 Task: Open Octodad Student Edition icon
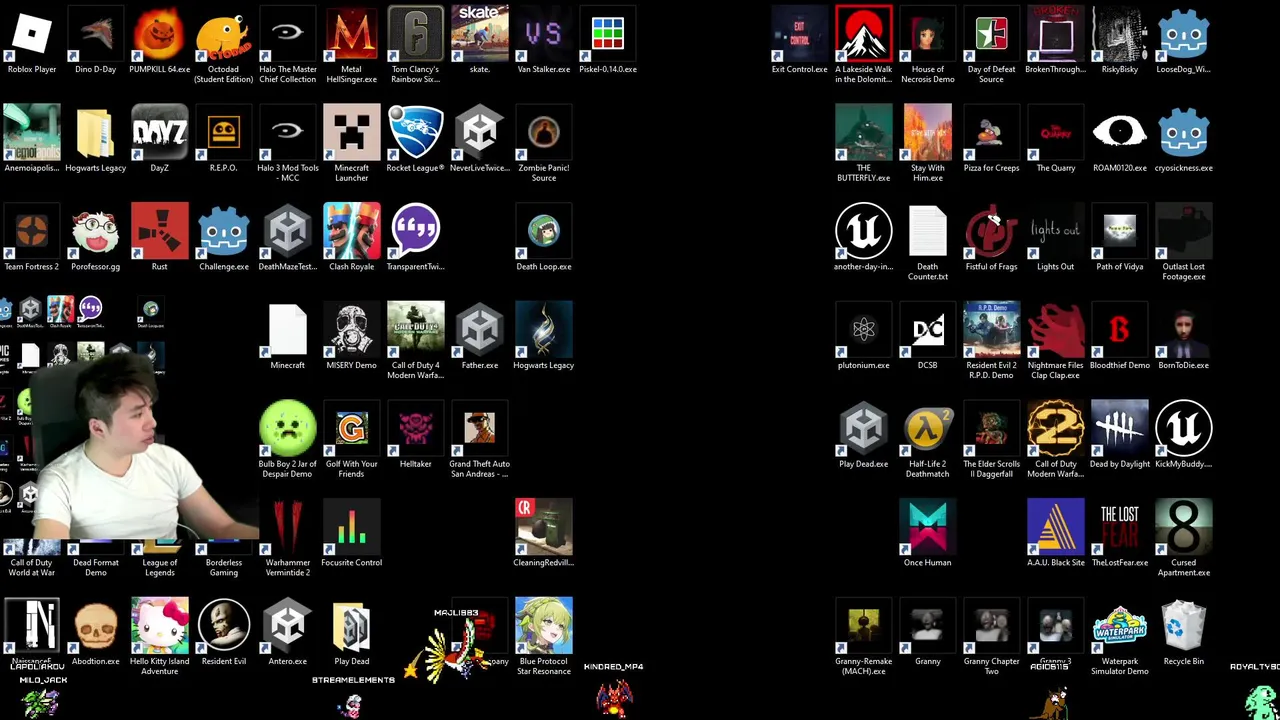coord(224,34)
